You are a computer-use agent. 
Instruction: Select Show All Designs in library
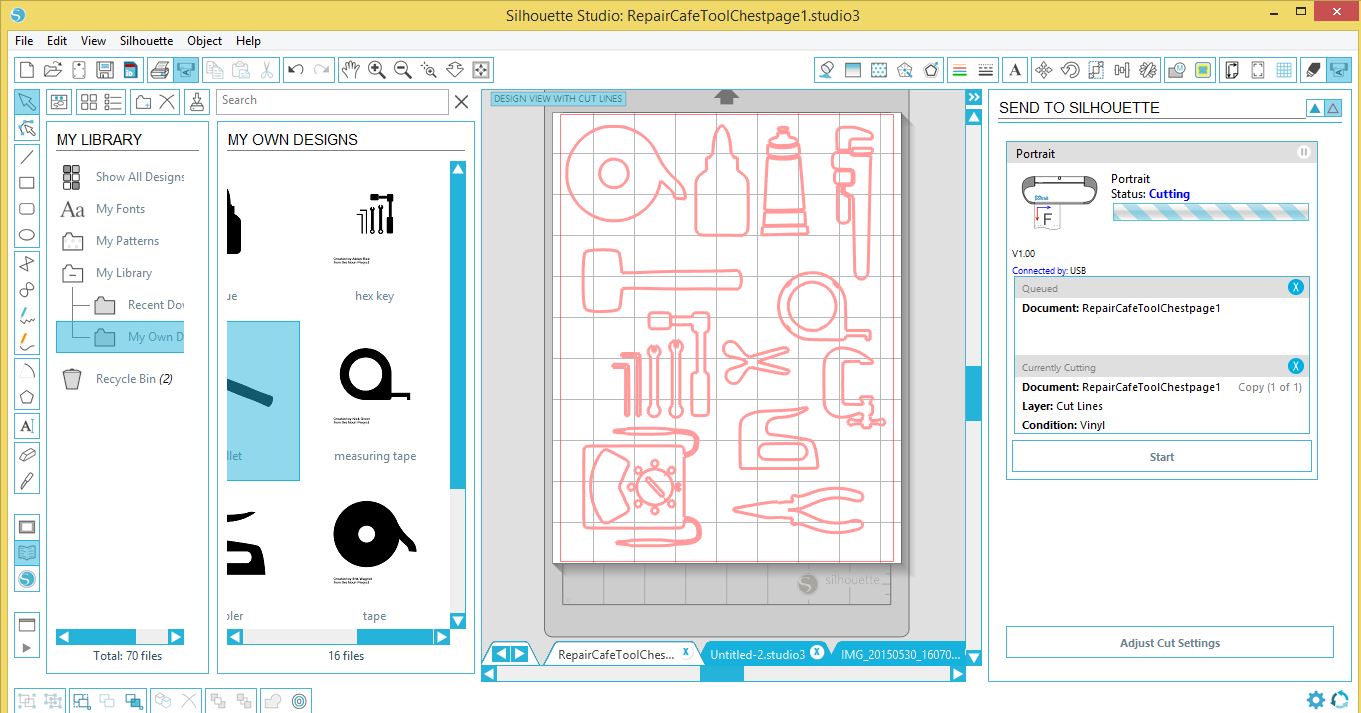point(123,177)
